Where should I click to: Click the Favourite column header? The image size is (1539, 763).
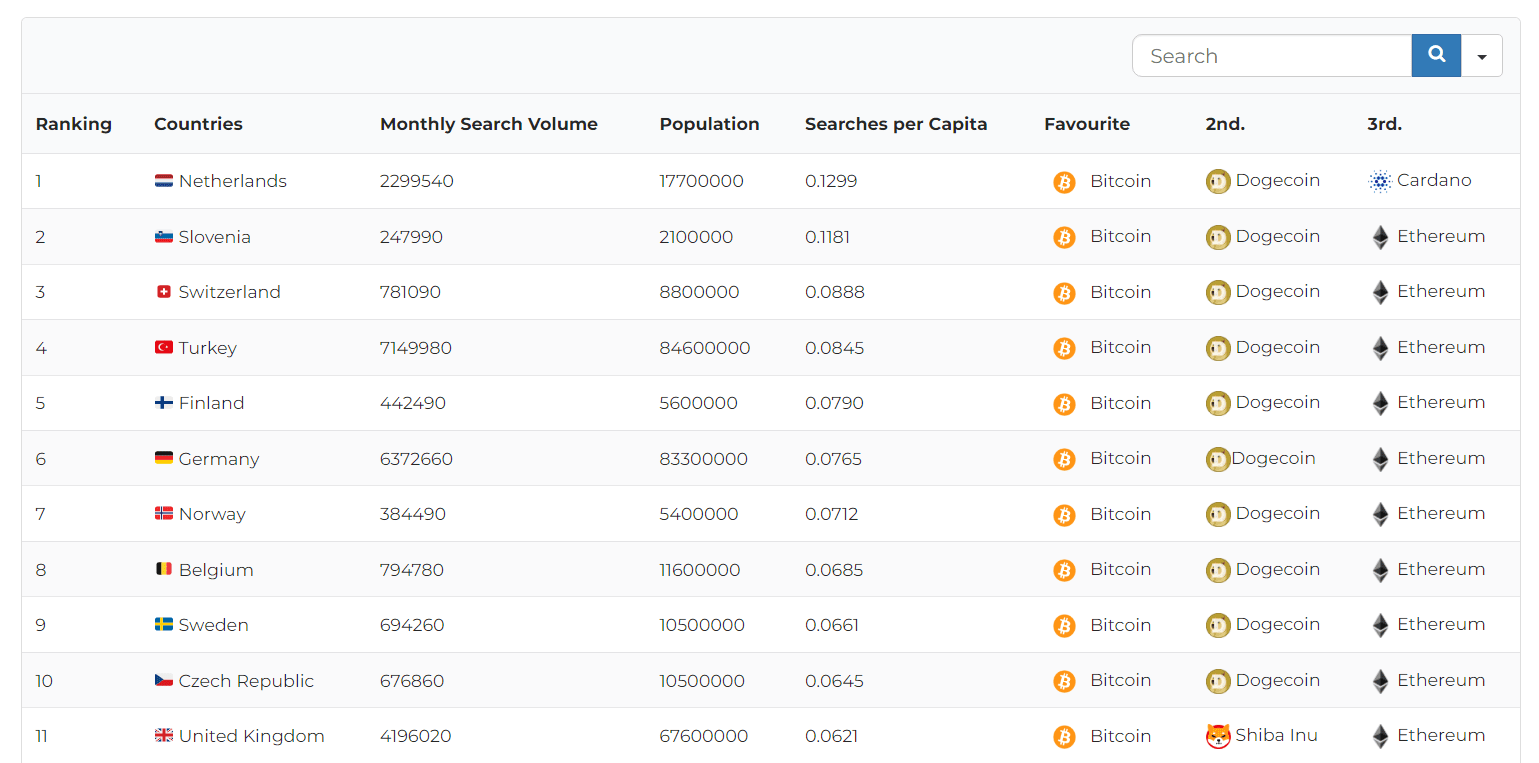pyautogui.click(x=1086, y=124)
